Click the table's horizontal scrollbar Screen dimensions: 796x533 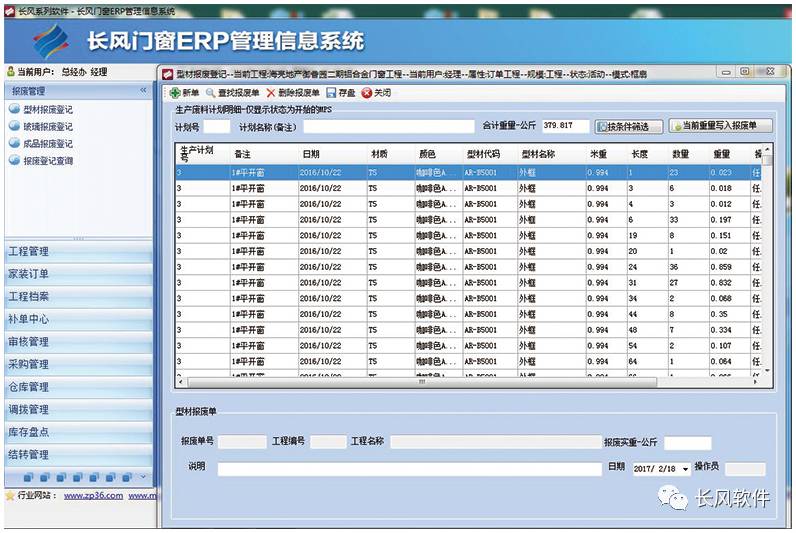[420, 381]
